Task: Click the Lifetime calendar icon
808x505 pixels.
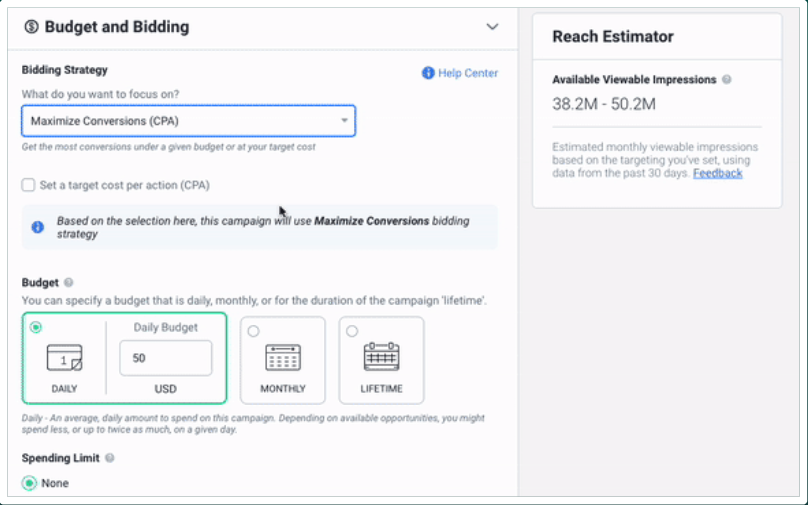Action: click(x=381, y=357)
